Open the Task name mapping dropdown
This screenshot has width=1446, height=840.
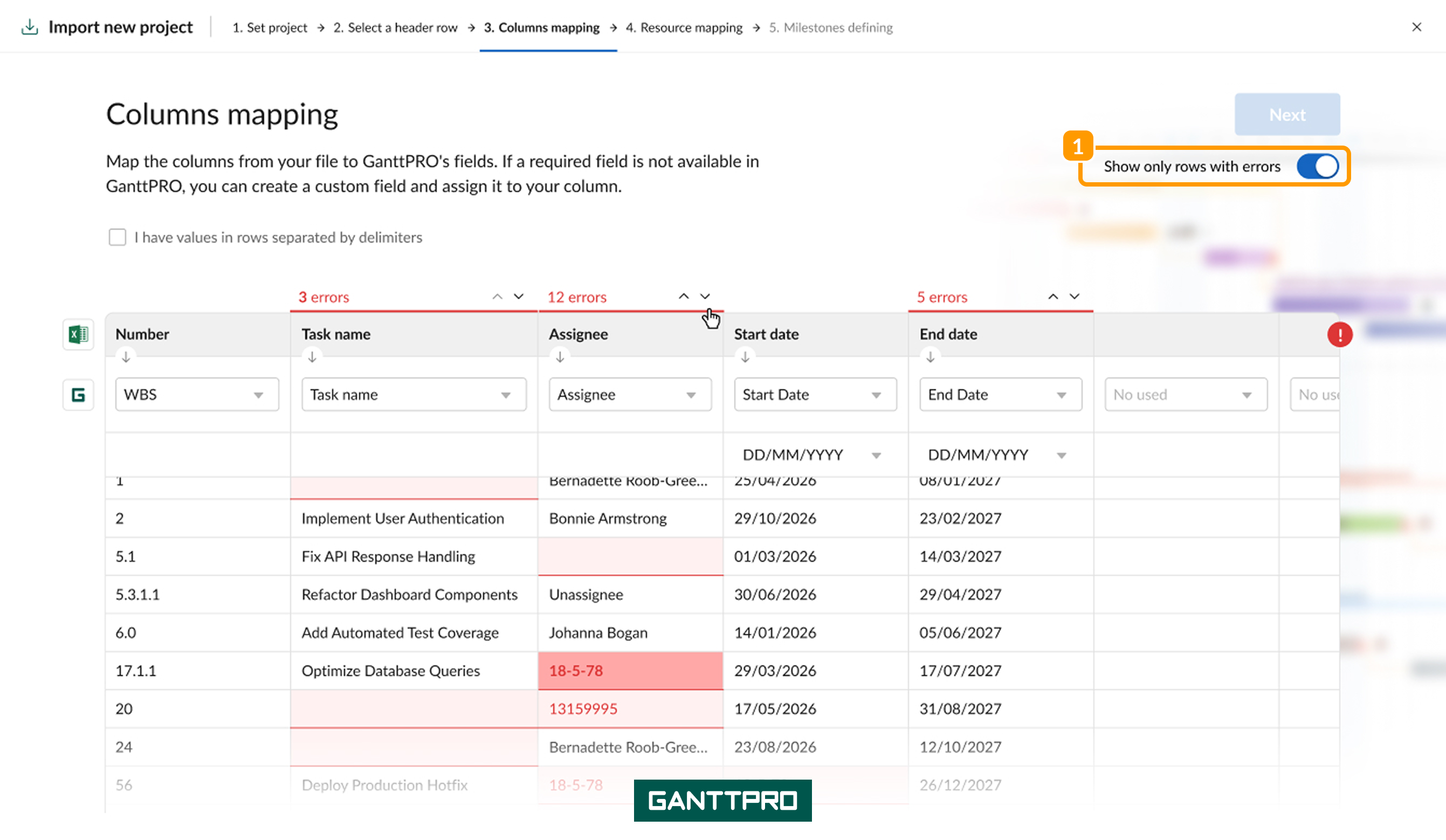pyautogui.click(x=414, y=394)
